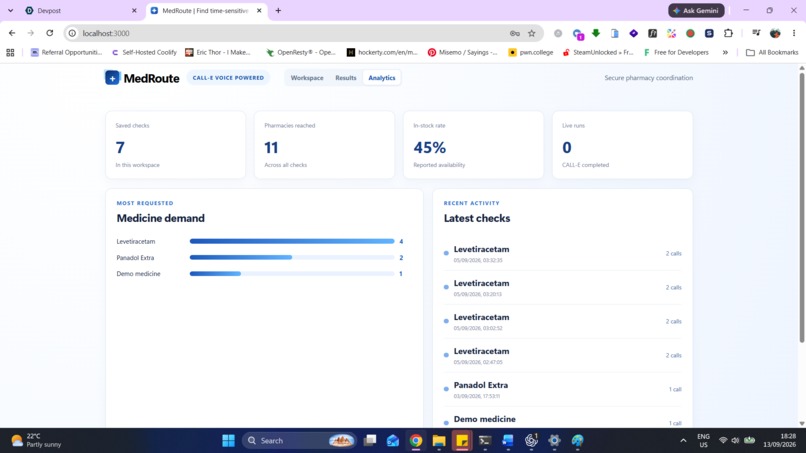Show hidden system tray icons
Screen dimensions: 806x453
pyautogui.click(x=683, y=441)
